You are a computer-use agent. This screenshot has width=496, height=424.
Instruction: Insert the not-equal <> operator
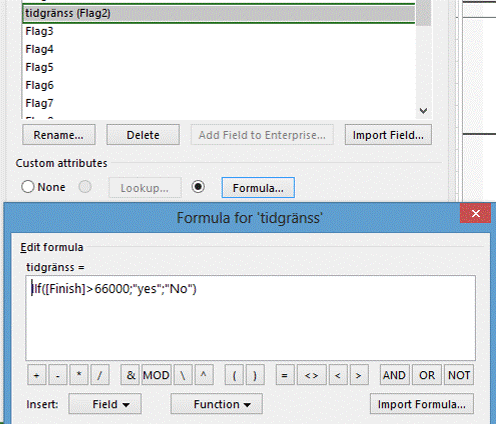tap(312, 375)
